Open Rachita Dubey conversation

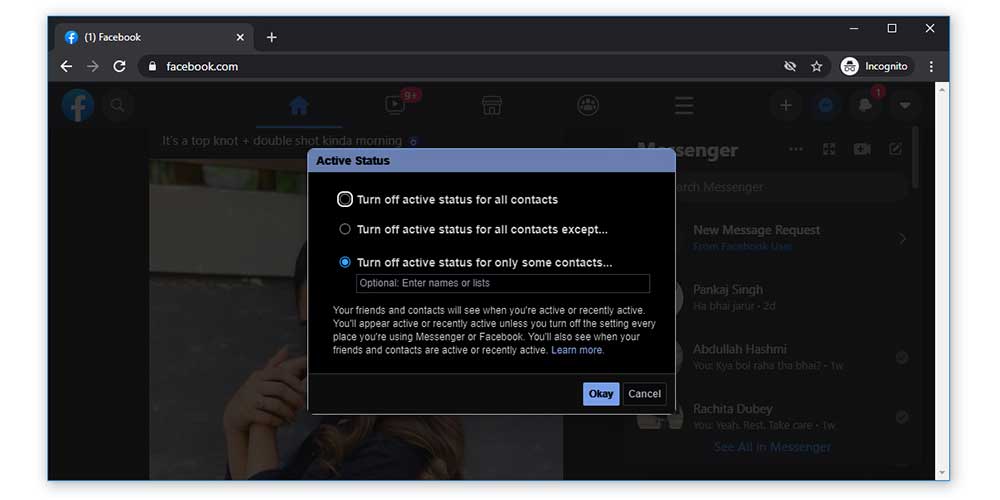point(773,416)
